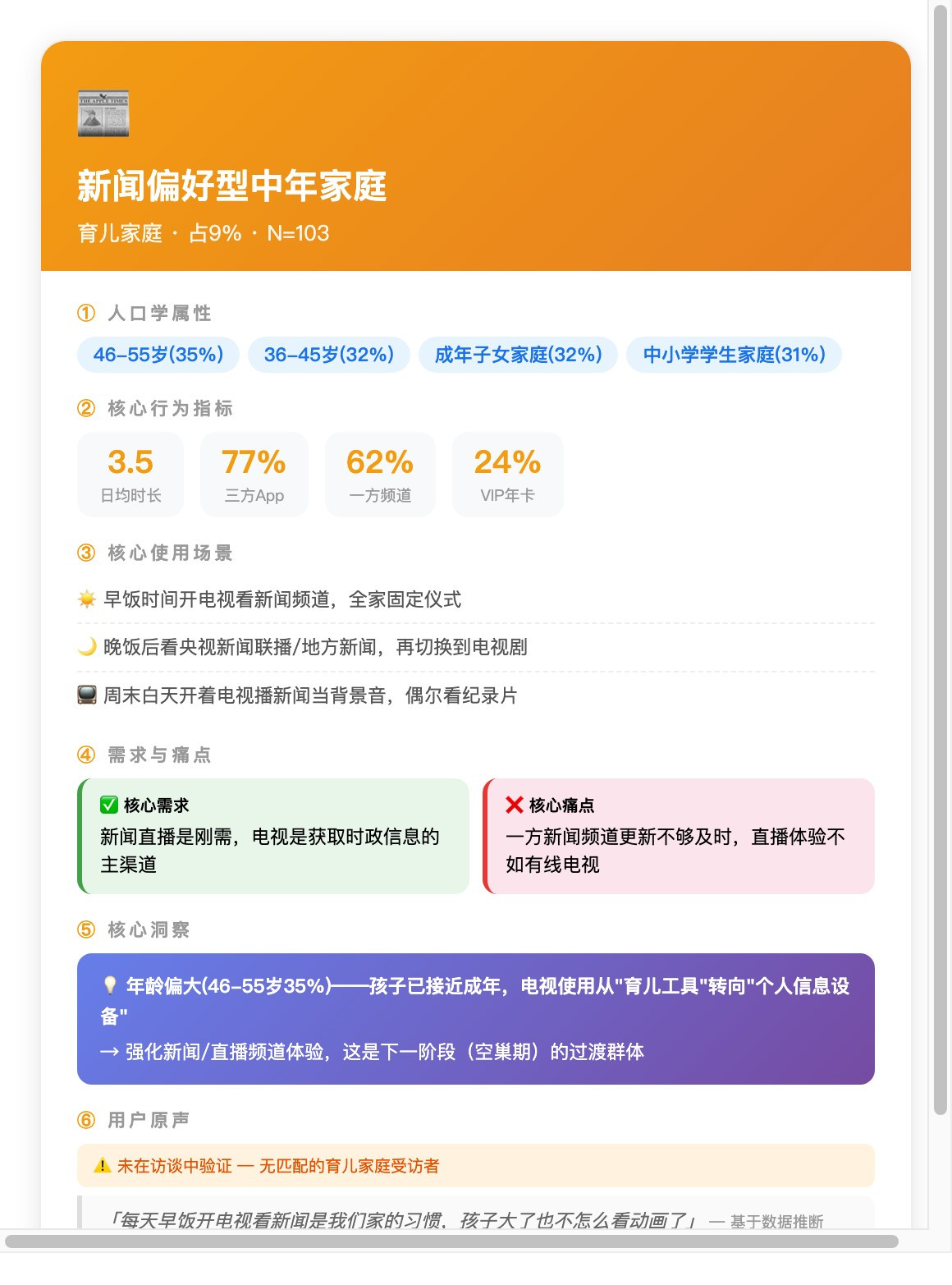Click the moon icon beside dinner scenario
This screenshot has width=952, height=1285.
click(87, 647)
